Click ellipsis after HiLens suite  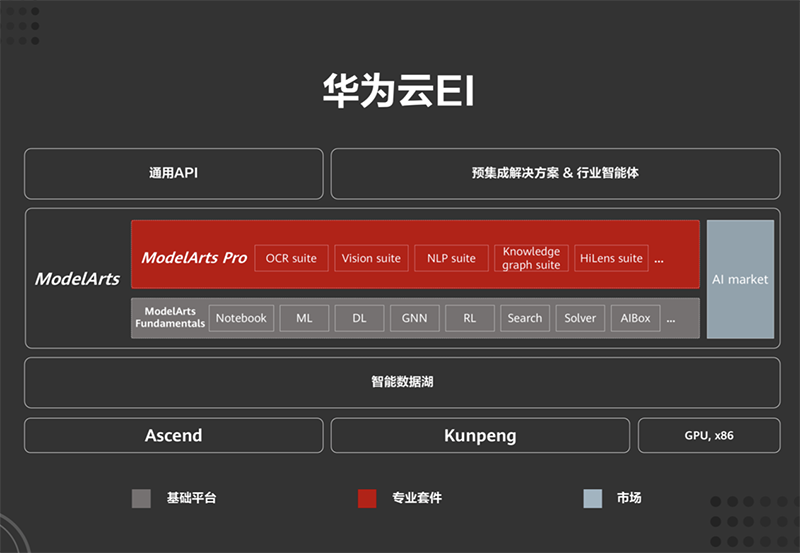[659, 261]
